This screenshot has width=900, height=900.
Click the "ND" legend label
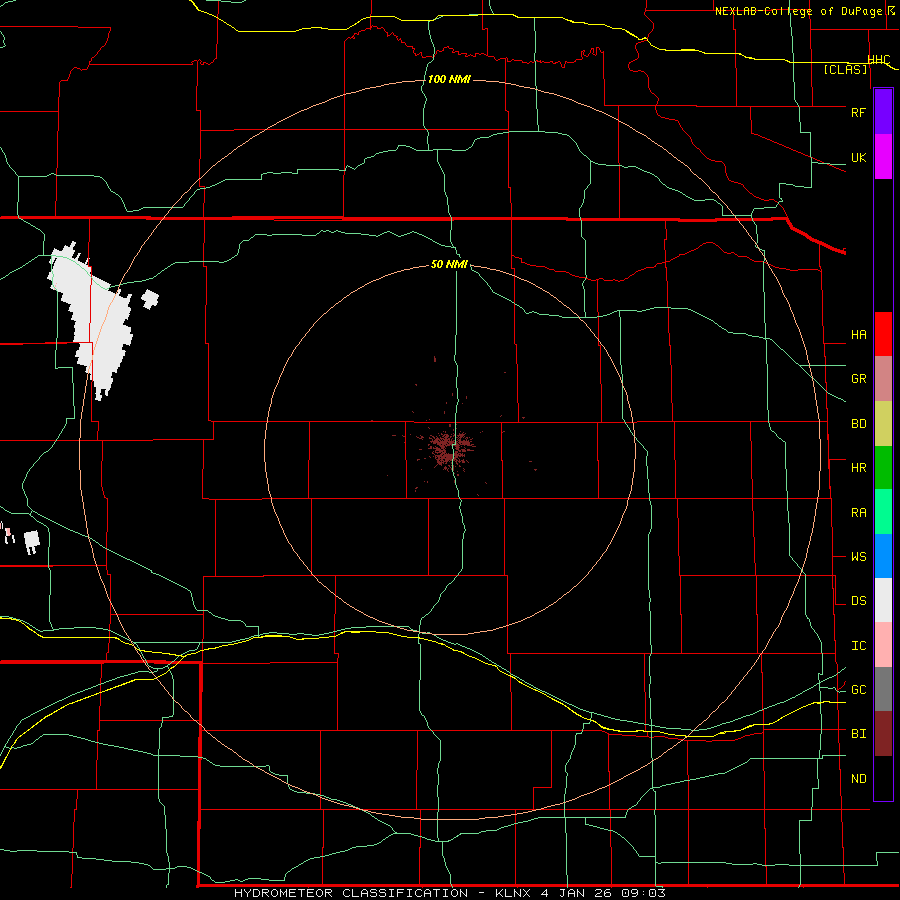858,779
